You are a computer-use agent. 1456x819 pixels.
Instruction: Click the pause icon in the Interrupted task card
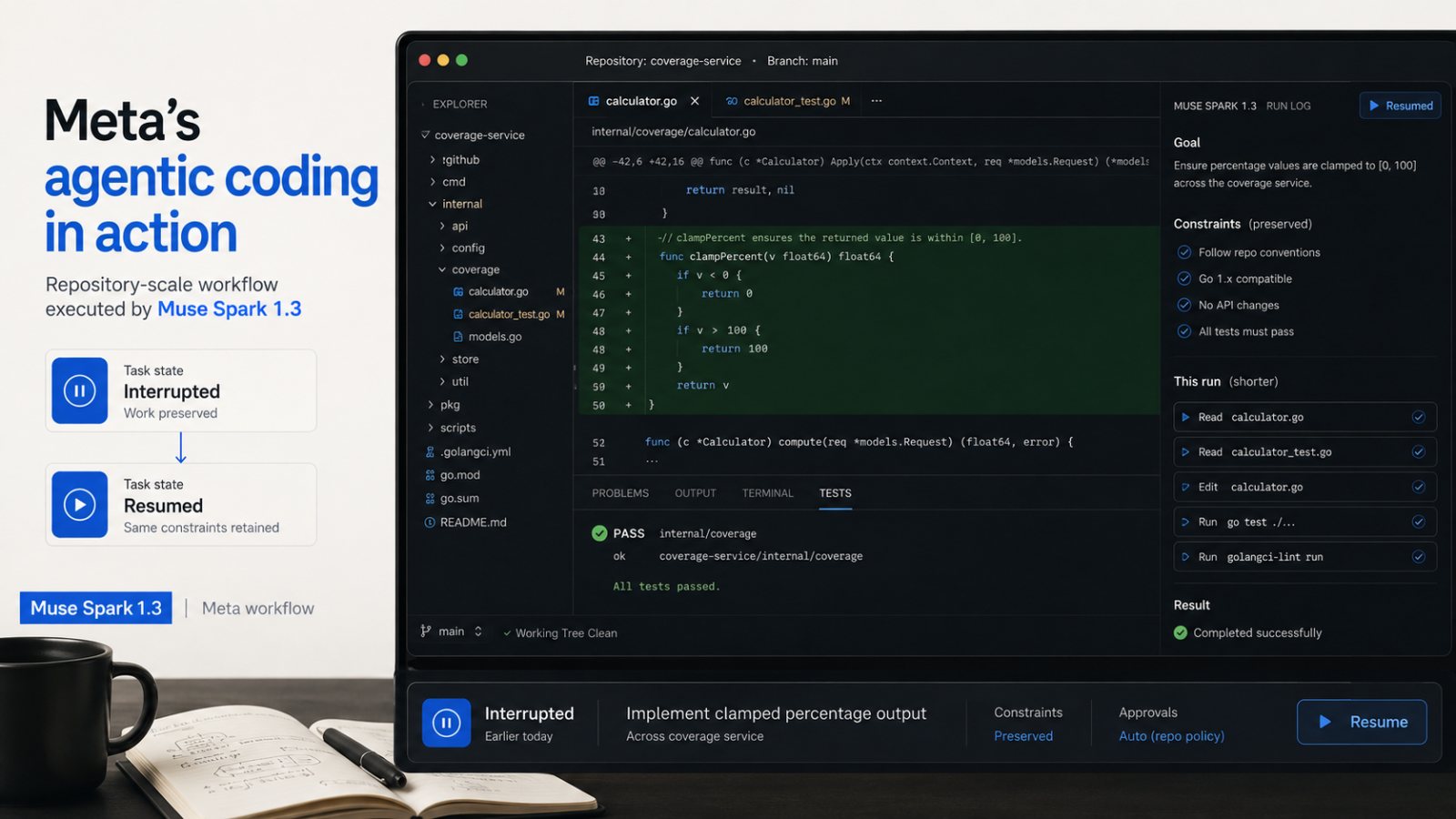pos(79,390)
